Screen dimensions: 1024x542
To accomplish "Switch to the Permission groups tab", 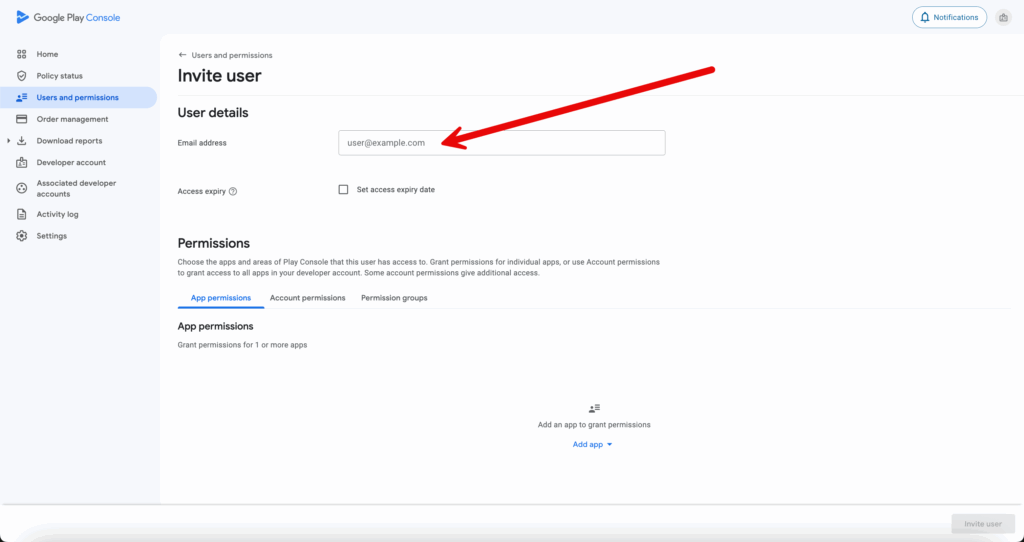I will click(x=394, y=298).
